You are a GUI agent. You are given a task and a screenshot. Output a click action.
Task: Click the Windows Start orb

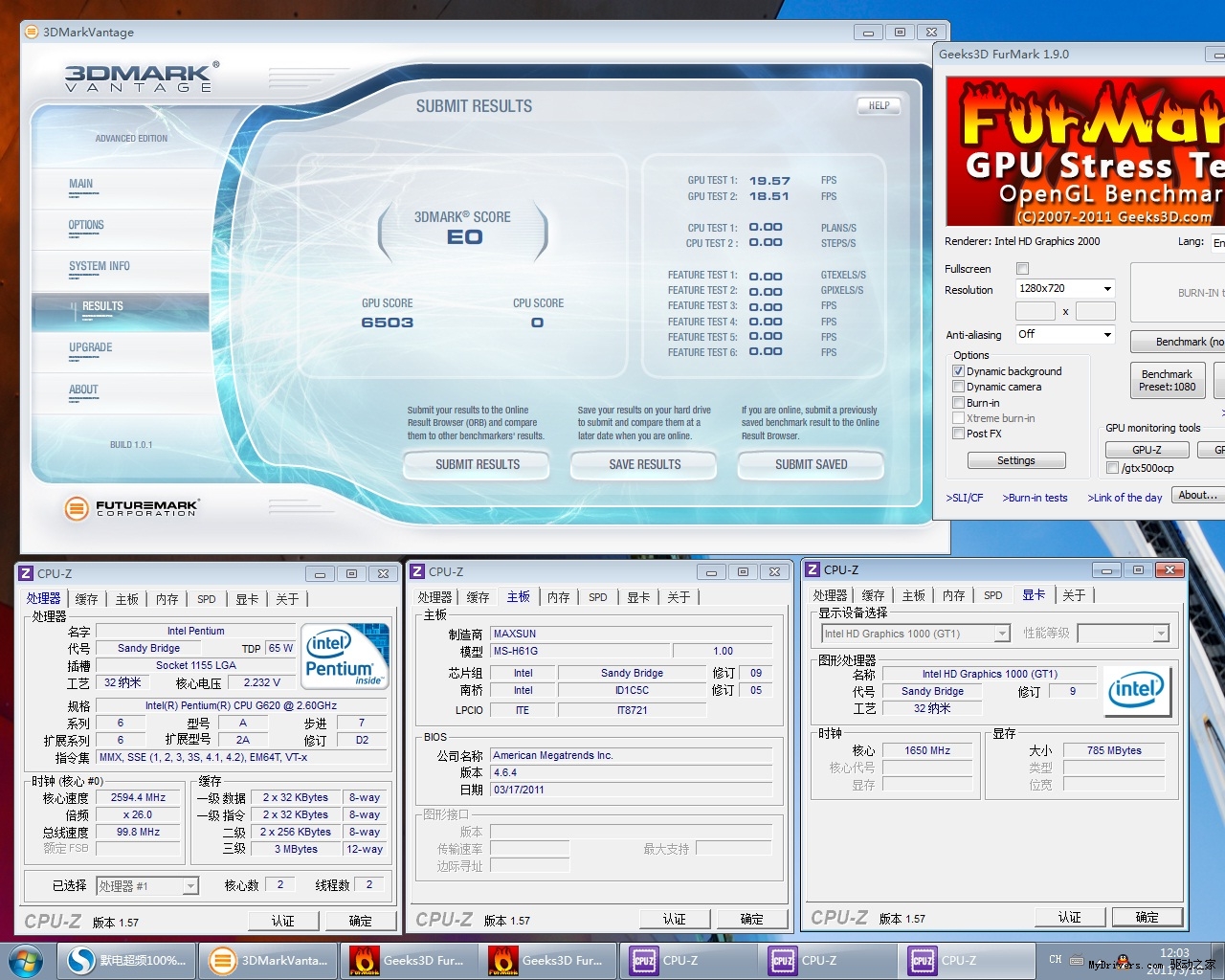(26, 960)
